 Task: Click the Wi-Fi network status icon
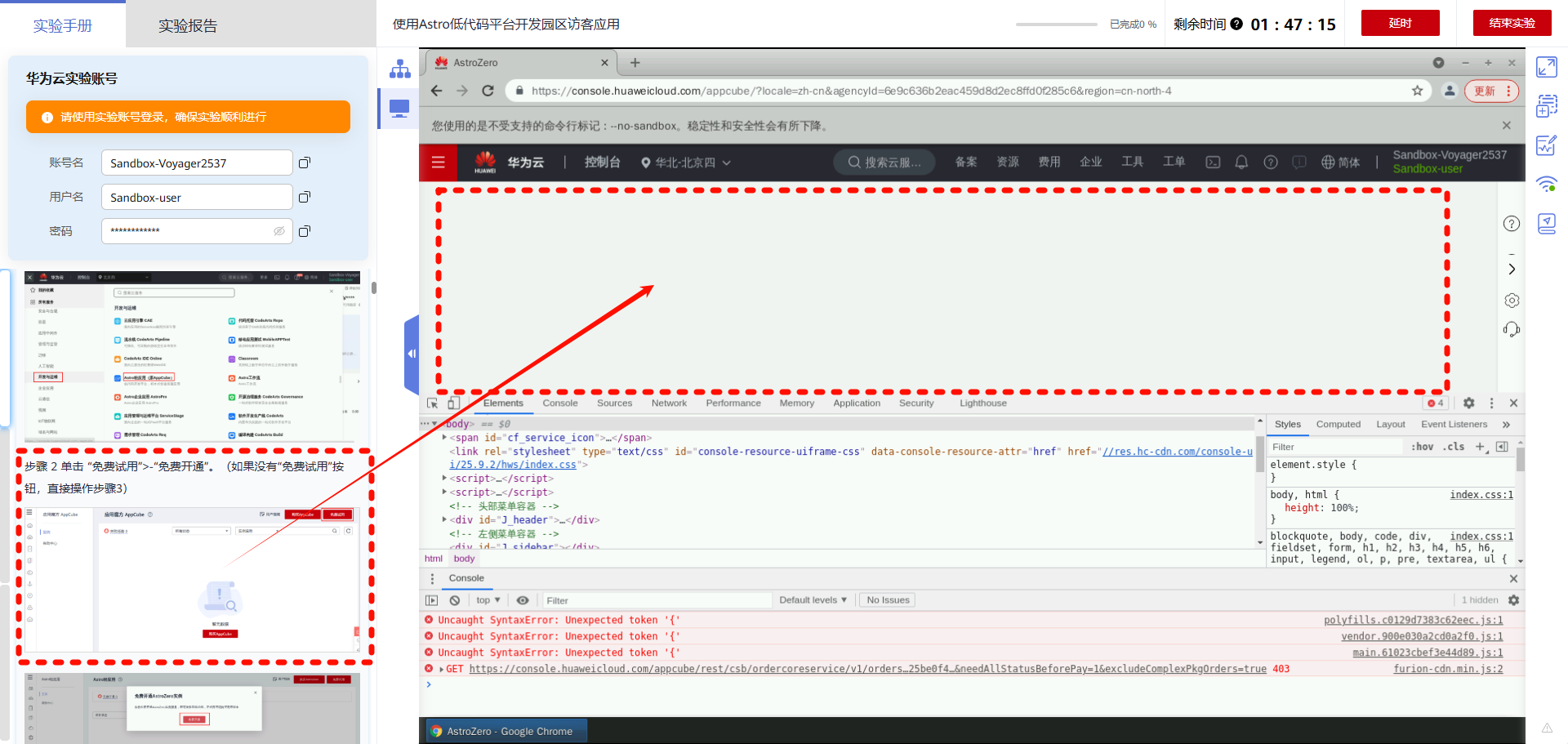point(1547,184)
